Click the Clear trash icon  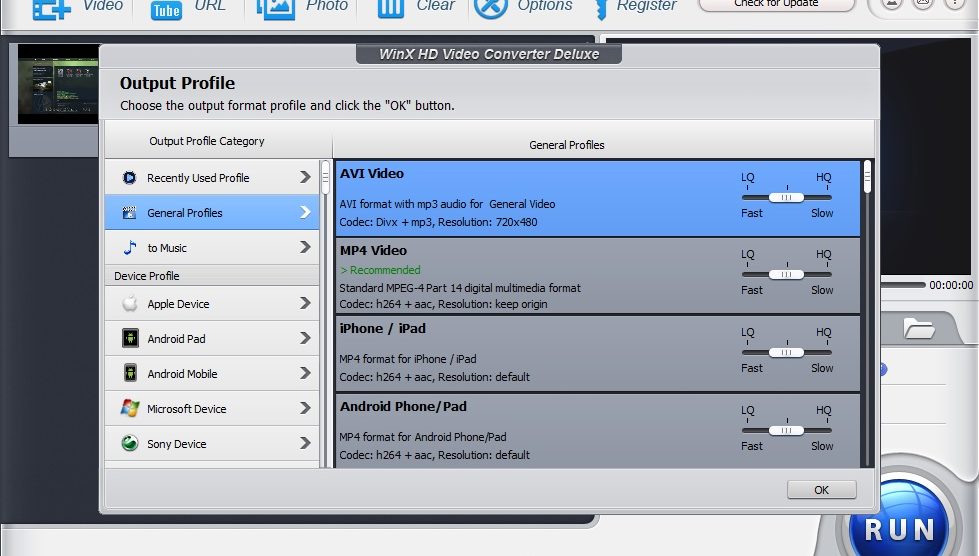(x=391, y=9)
